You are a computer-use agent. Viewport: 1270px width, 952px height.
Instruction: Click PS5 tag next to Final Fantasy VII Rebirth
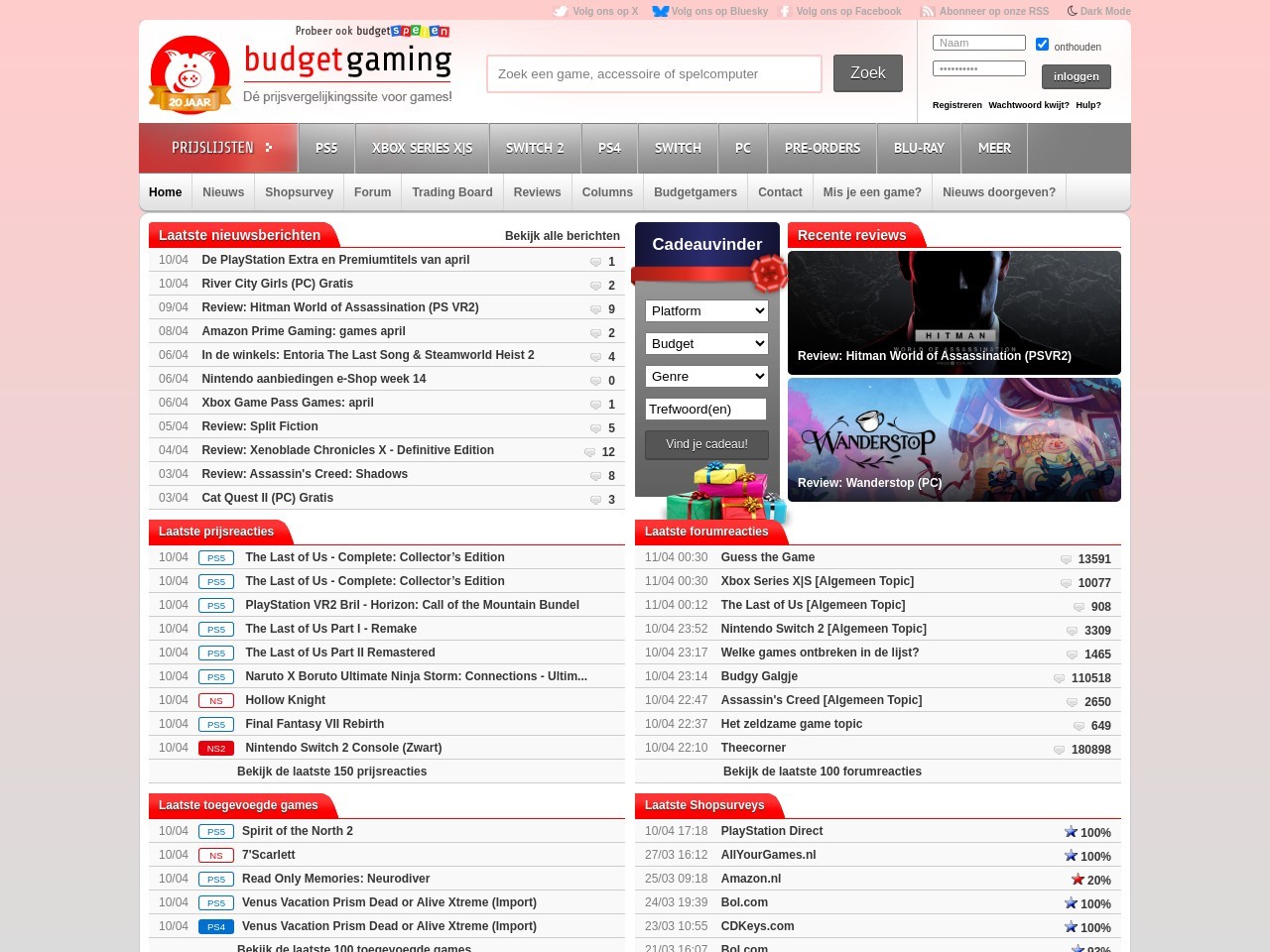[216, 725]
